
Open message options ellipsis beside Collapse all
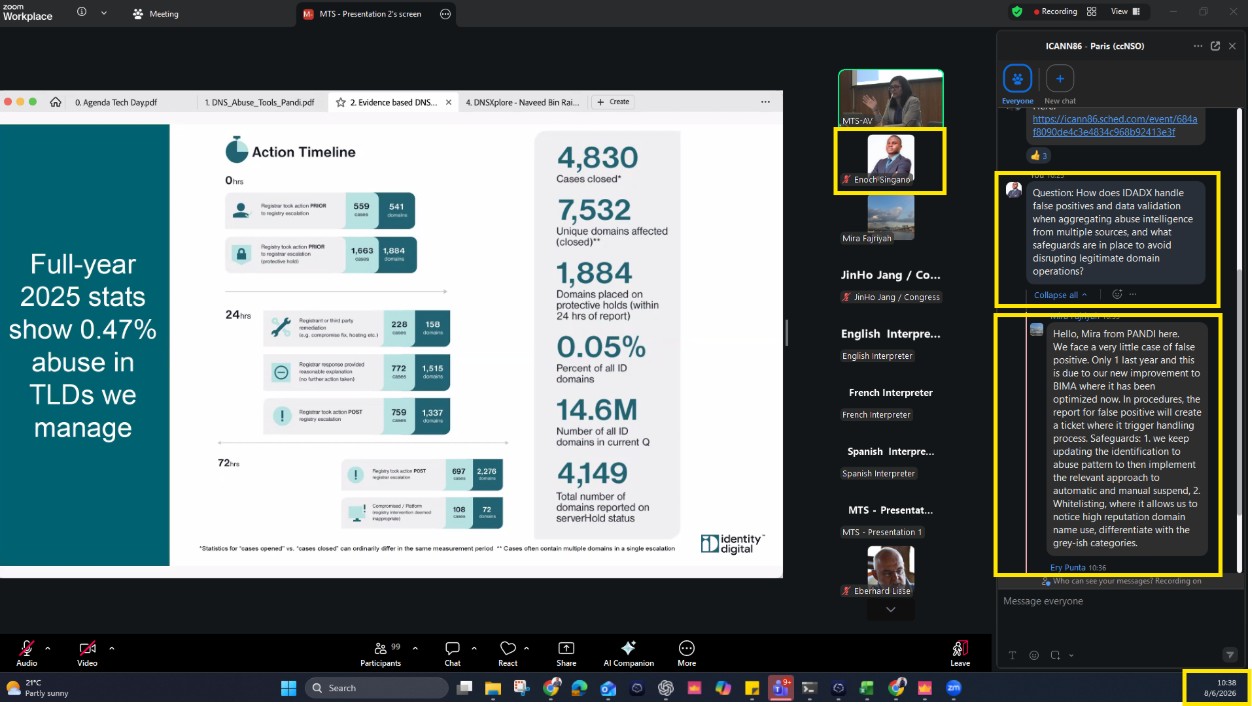1133,295
